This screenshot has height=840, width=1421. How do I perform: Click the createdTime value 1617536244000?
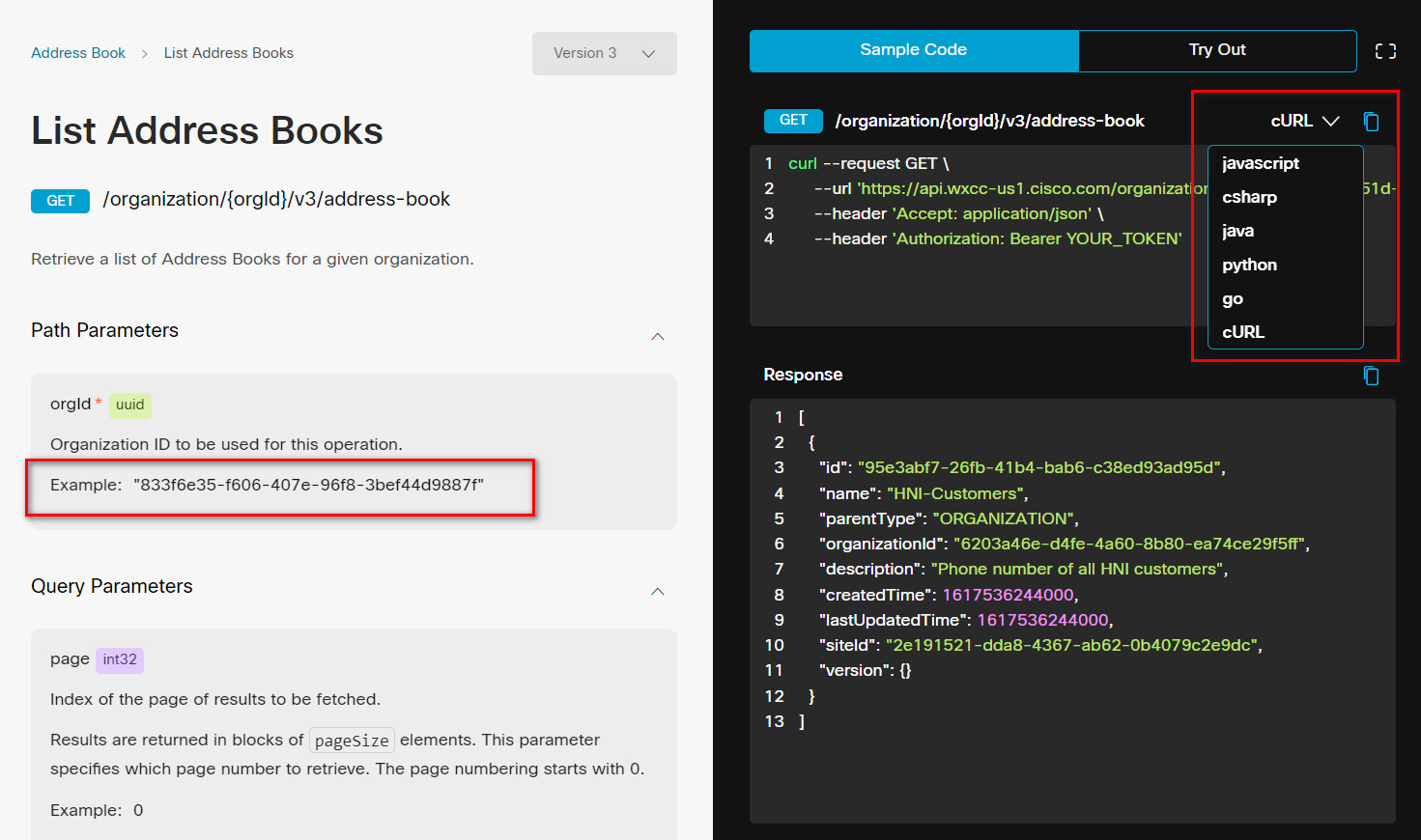[1008, 595]
